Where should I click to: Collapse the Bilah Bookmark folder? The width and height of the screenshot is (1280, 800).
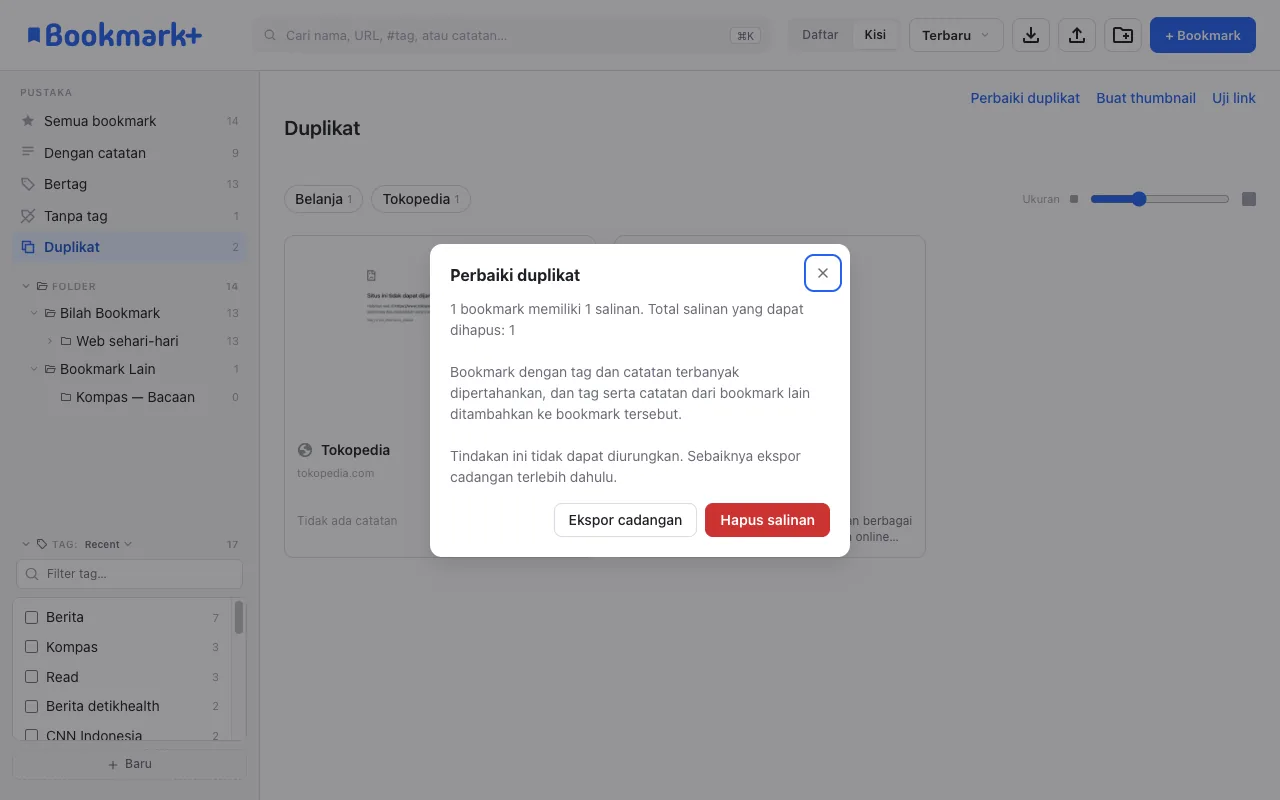click(34, 313)
